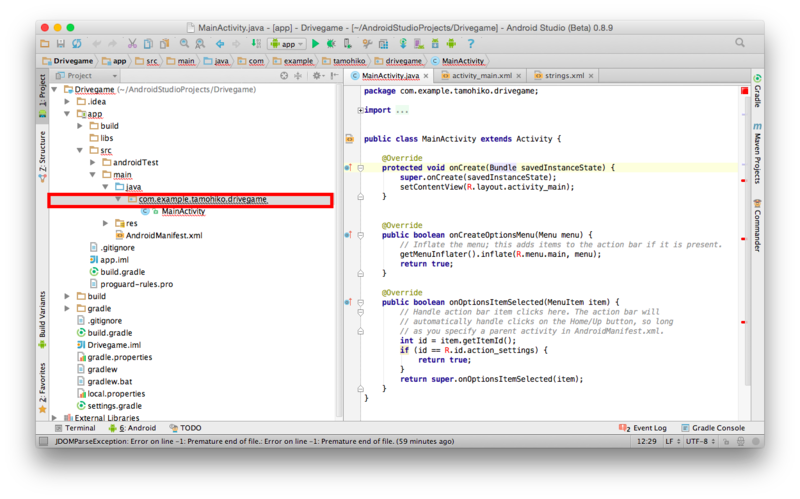Click the Replace icon in toolbar
Viewport: 800px width, 499px height.
click(200, 44)
